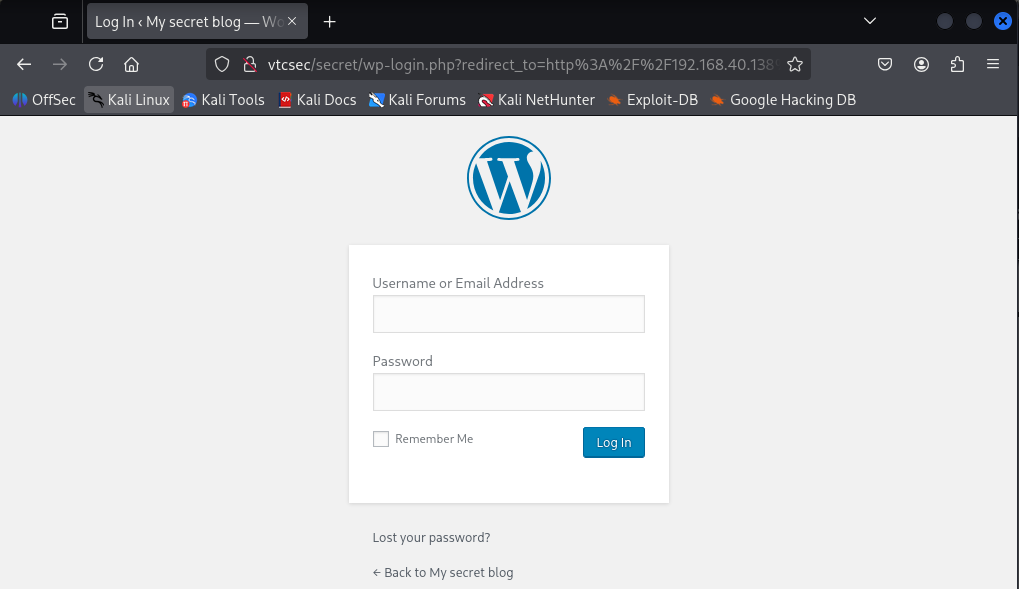The width and height of the screenshot is (1019, 589).
Task: Click the WordPress logo
Action: [x=509, y=177]
